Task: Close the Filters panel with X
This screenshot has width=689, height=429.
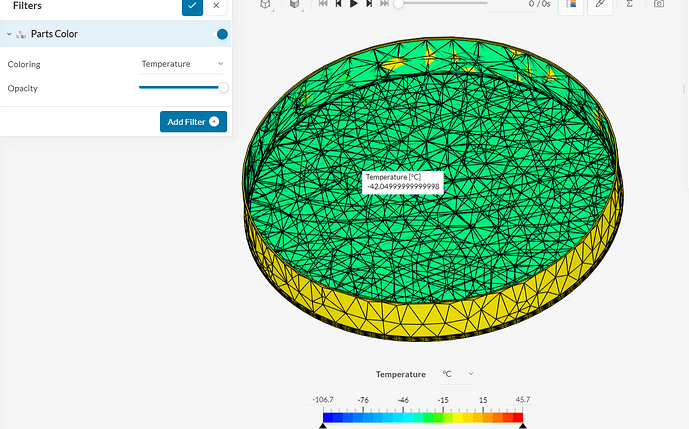Action: click(216, 6)
